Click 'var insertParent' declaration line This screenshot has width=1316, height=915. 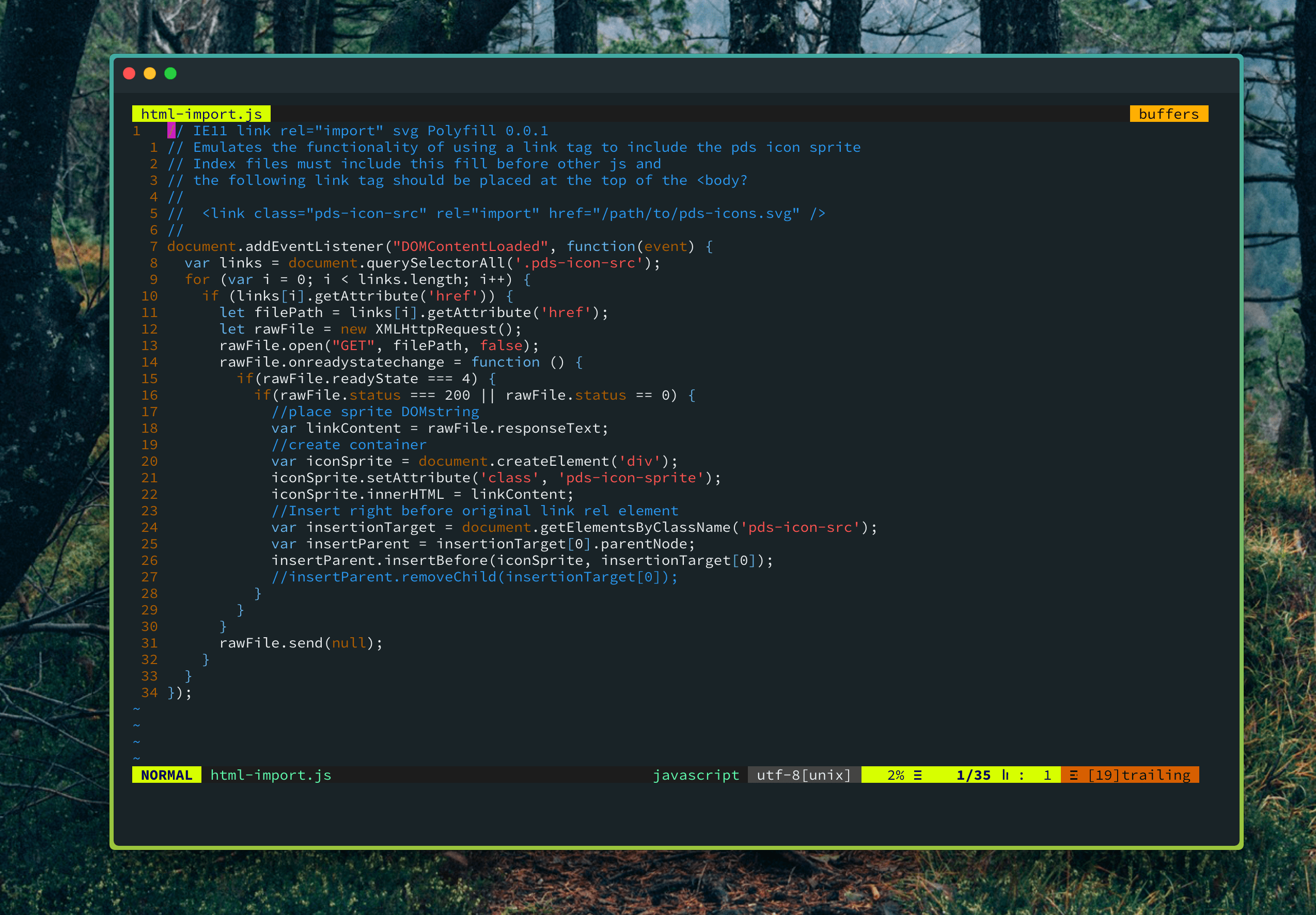pos(482,544)
